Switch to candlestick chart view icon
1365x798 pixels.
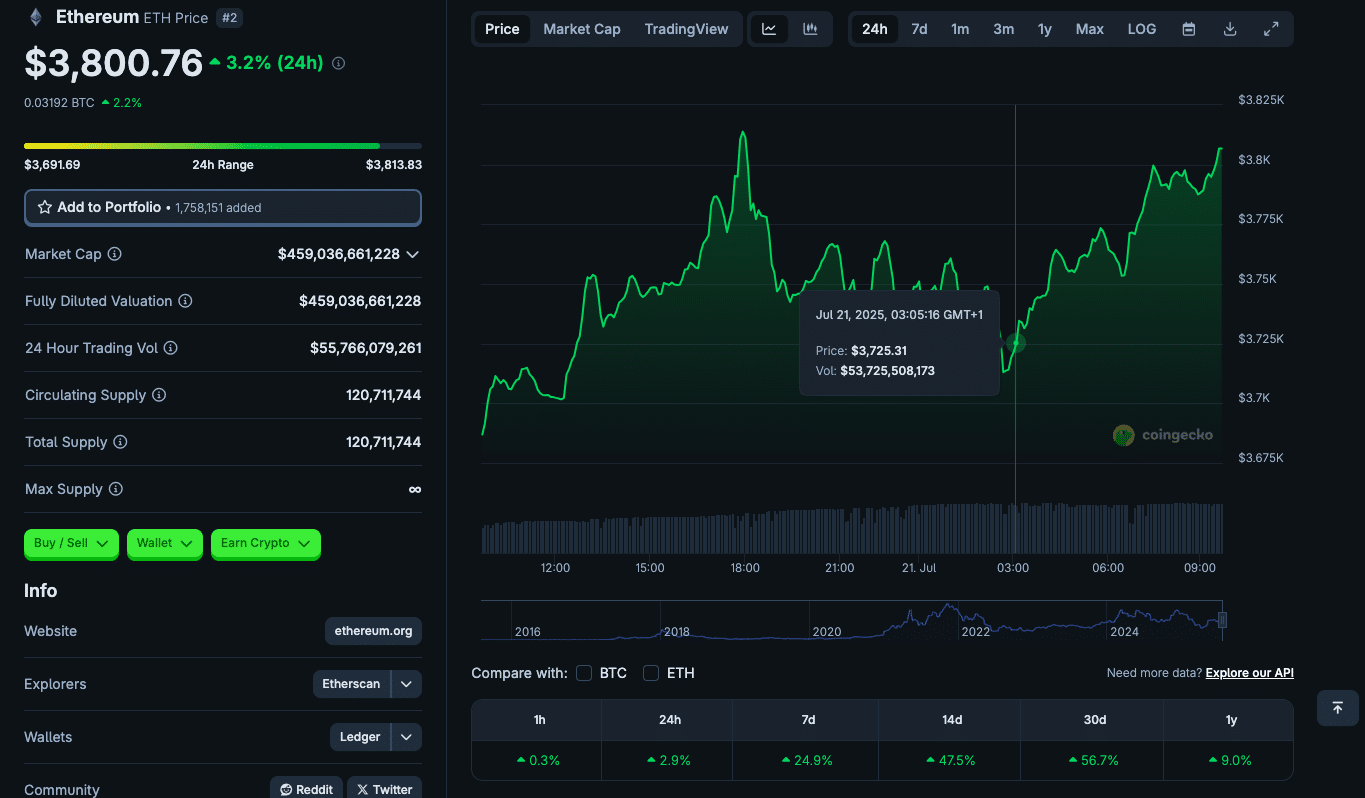coord(810,29)
